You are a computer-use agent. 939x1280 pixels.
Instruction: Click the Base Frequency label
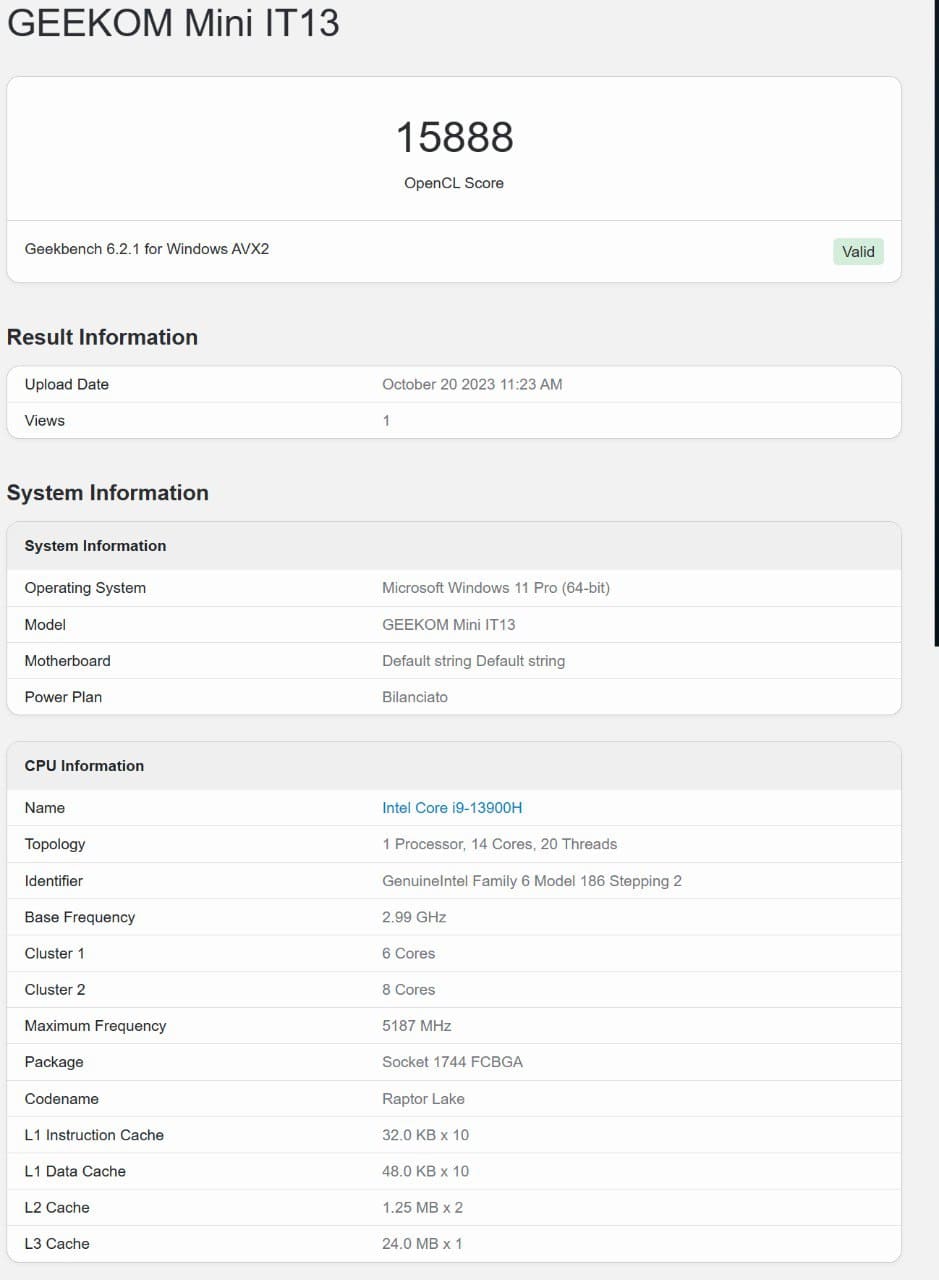click(80, 917)
